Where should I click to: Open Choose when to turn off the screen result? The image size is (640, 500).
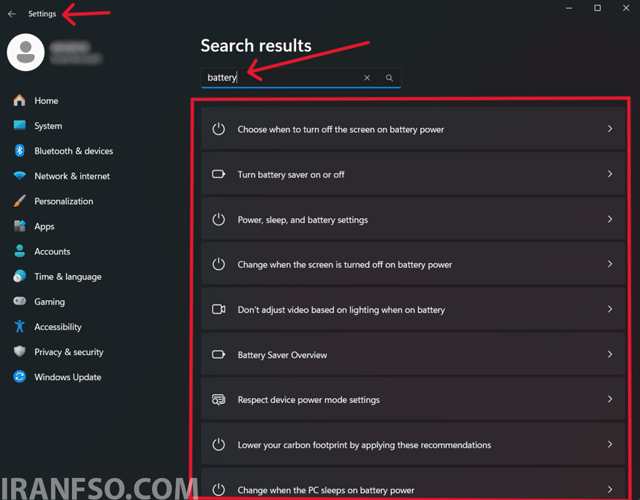tap(413, 129)
